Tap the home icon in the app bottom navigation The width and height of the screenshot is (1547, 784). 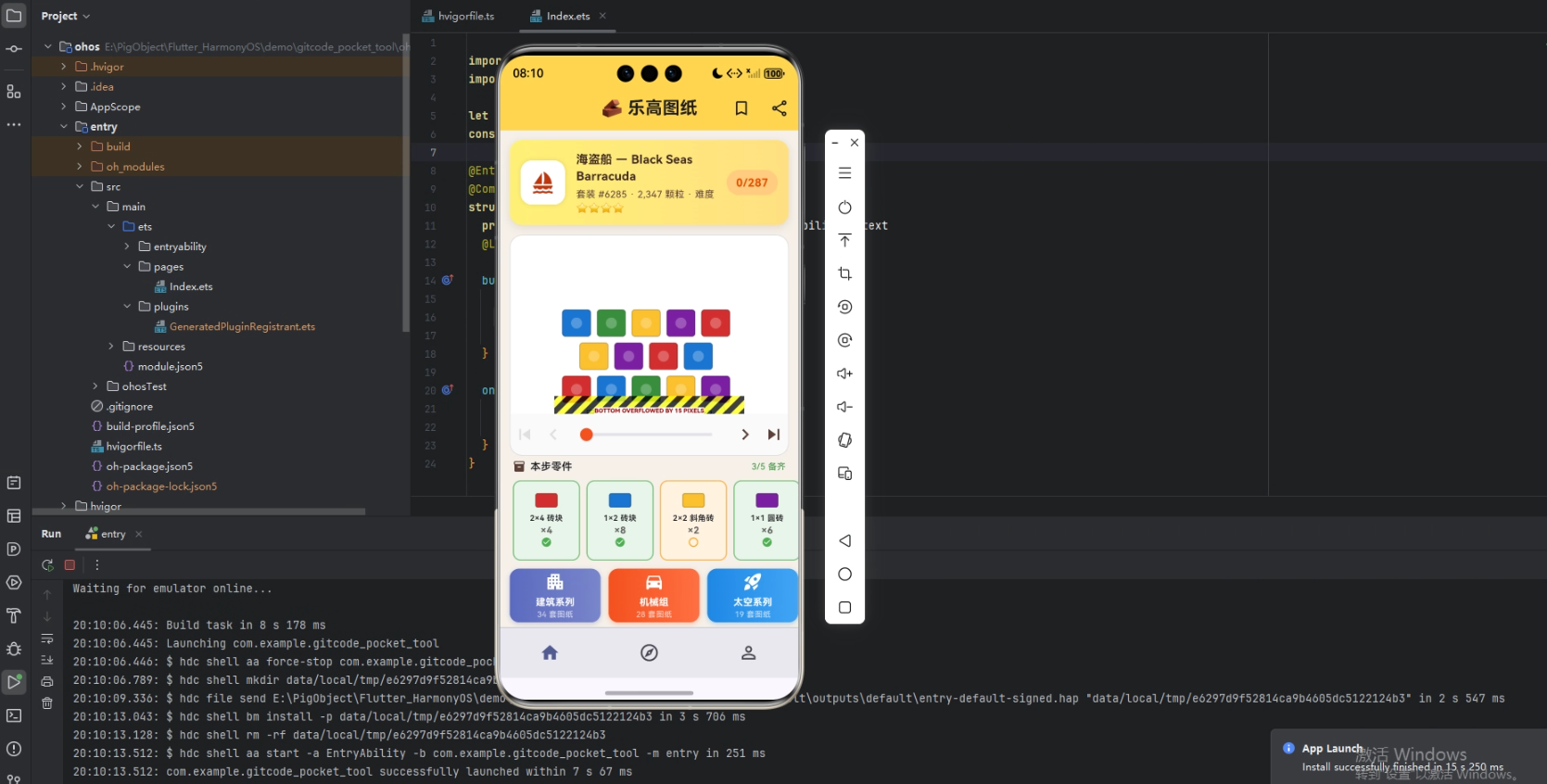point(550,652)
